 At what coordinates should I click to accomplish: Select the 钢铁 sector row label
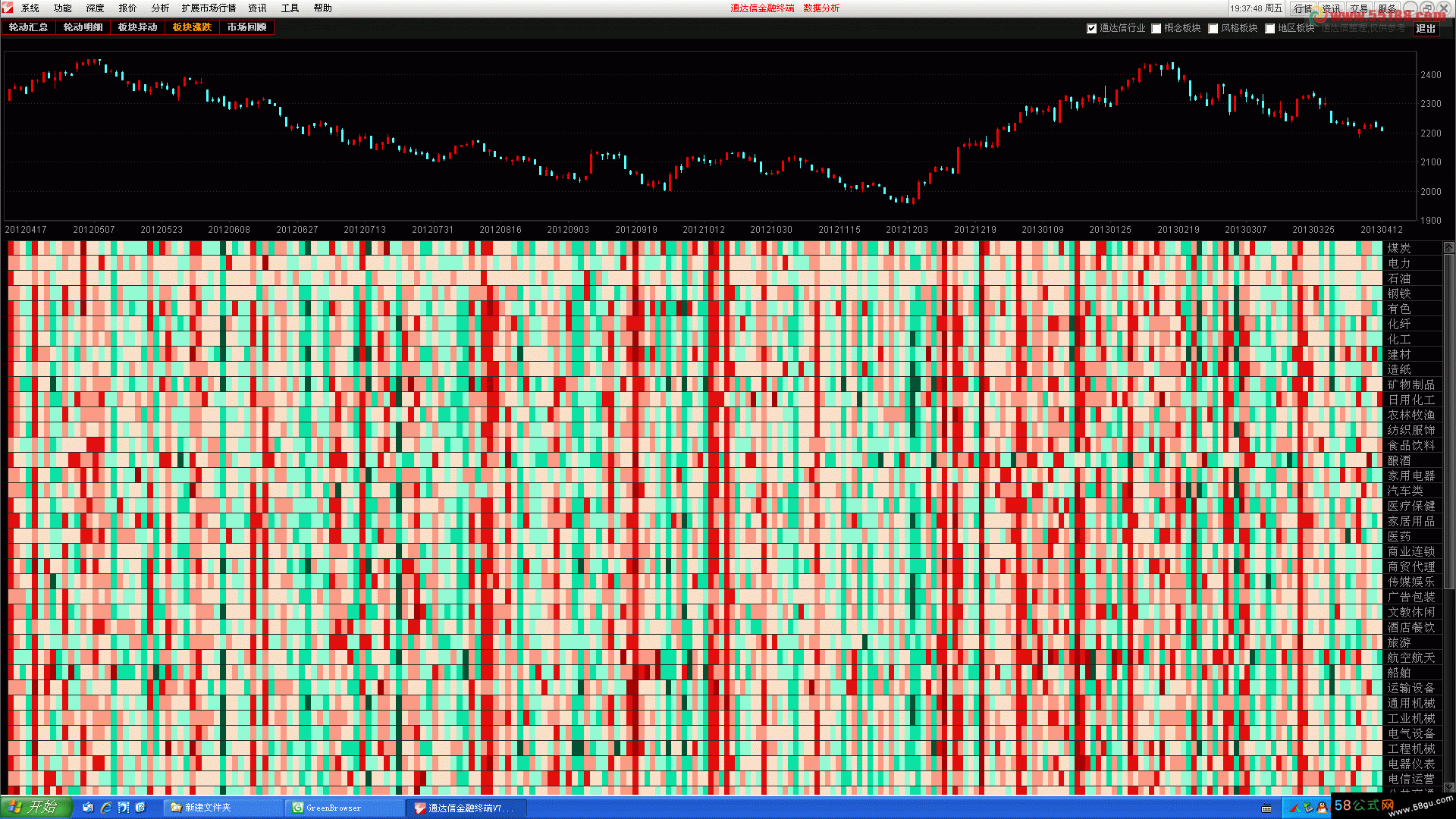tap(1399, 293)
